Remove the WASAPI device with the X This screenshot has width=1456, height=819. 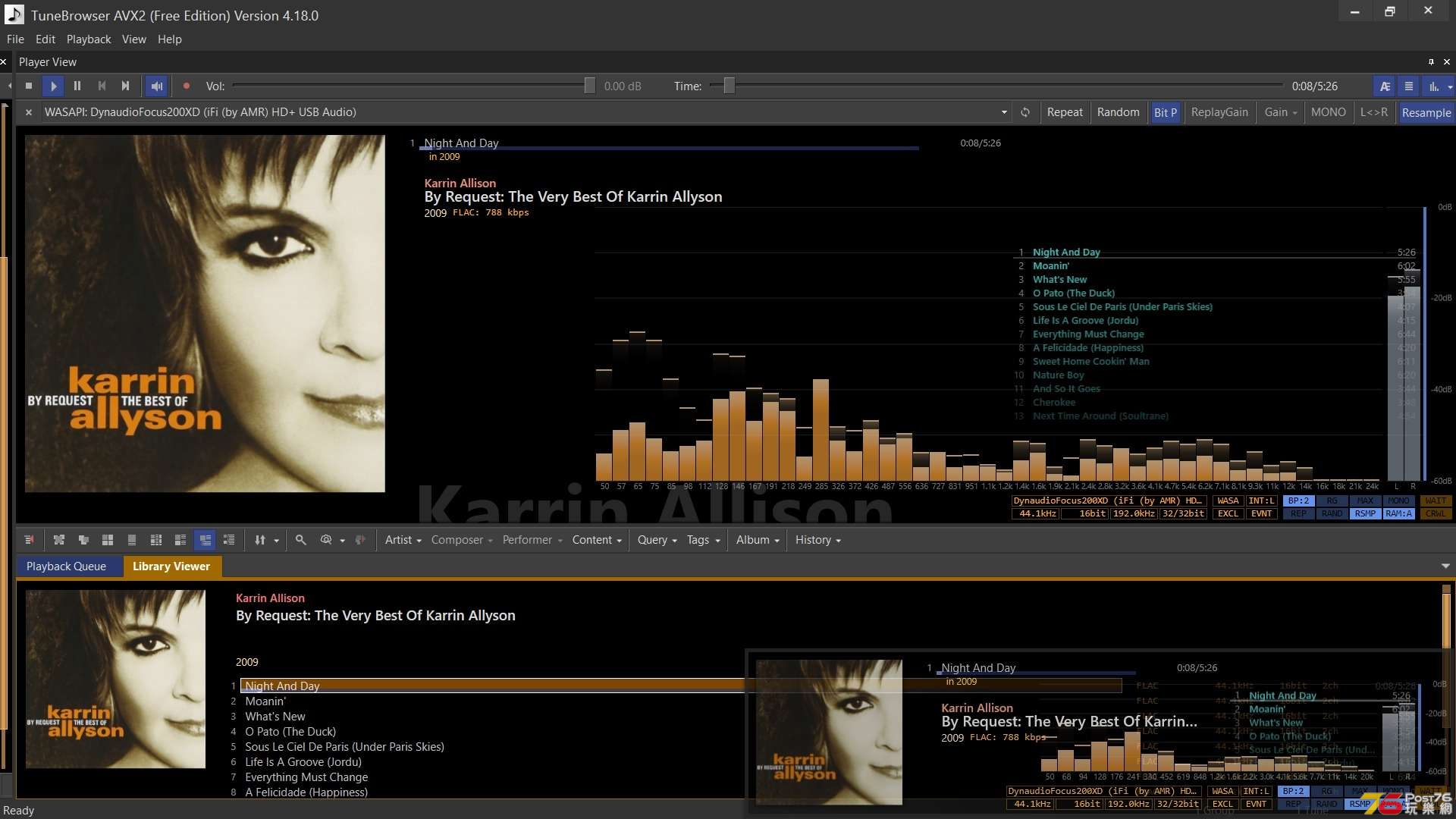pos(29,112)
